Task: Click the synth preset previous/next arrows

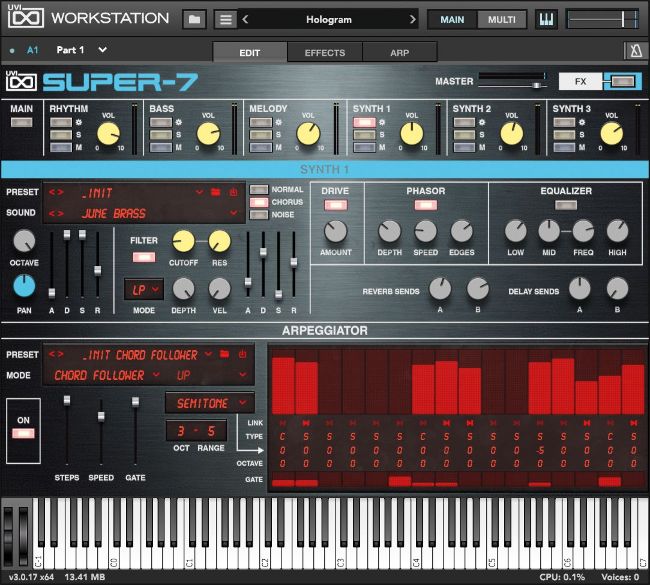Action: (56, 192)
